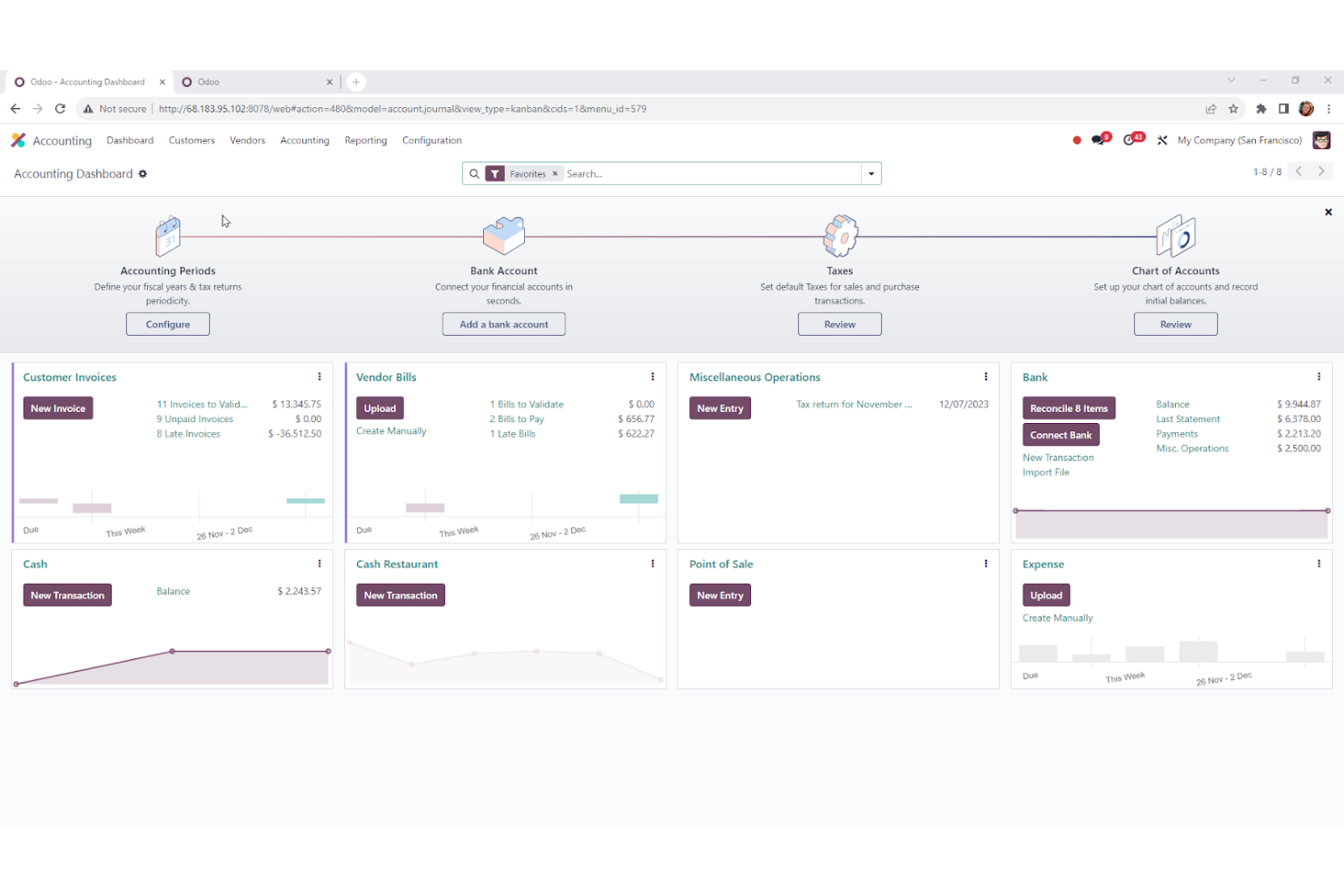The width and height of the screenshot is (1344, 896).
Task: Click the red status dot in the top bar
Action: pyautogui.click(x=1076, y=139)
